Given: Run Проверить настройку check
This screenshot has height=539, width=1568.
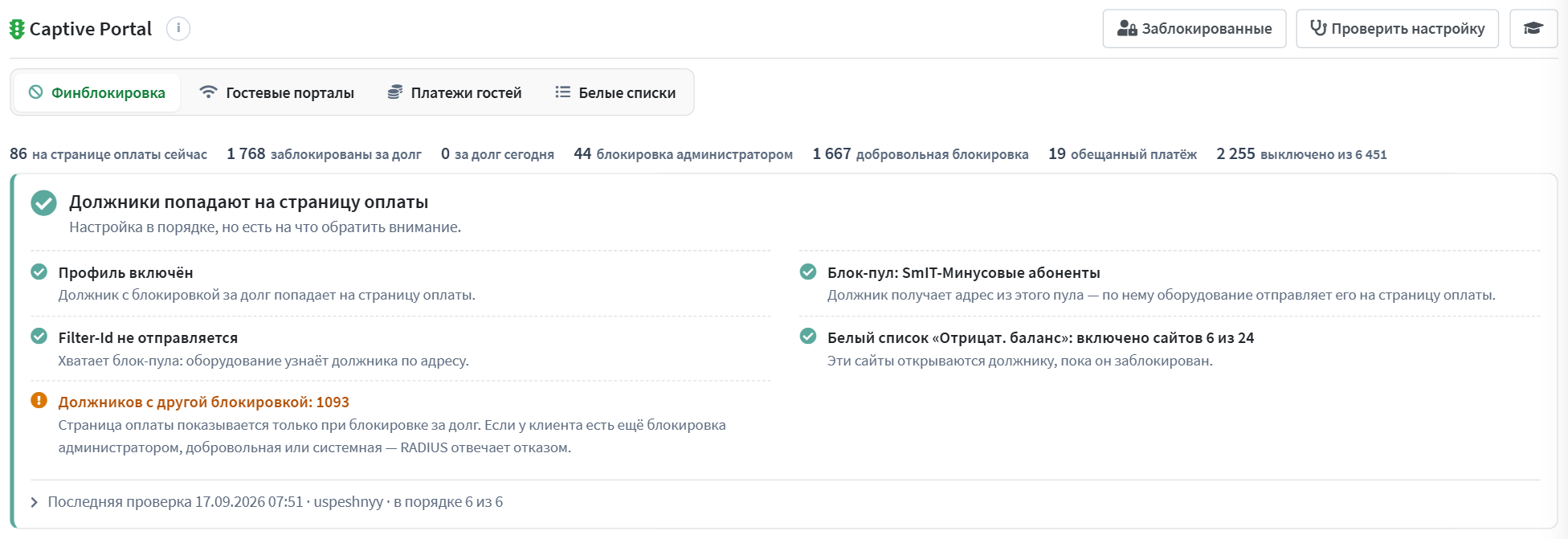Looking at the screenshot, I should [x=1398, y=29].
